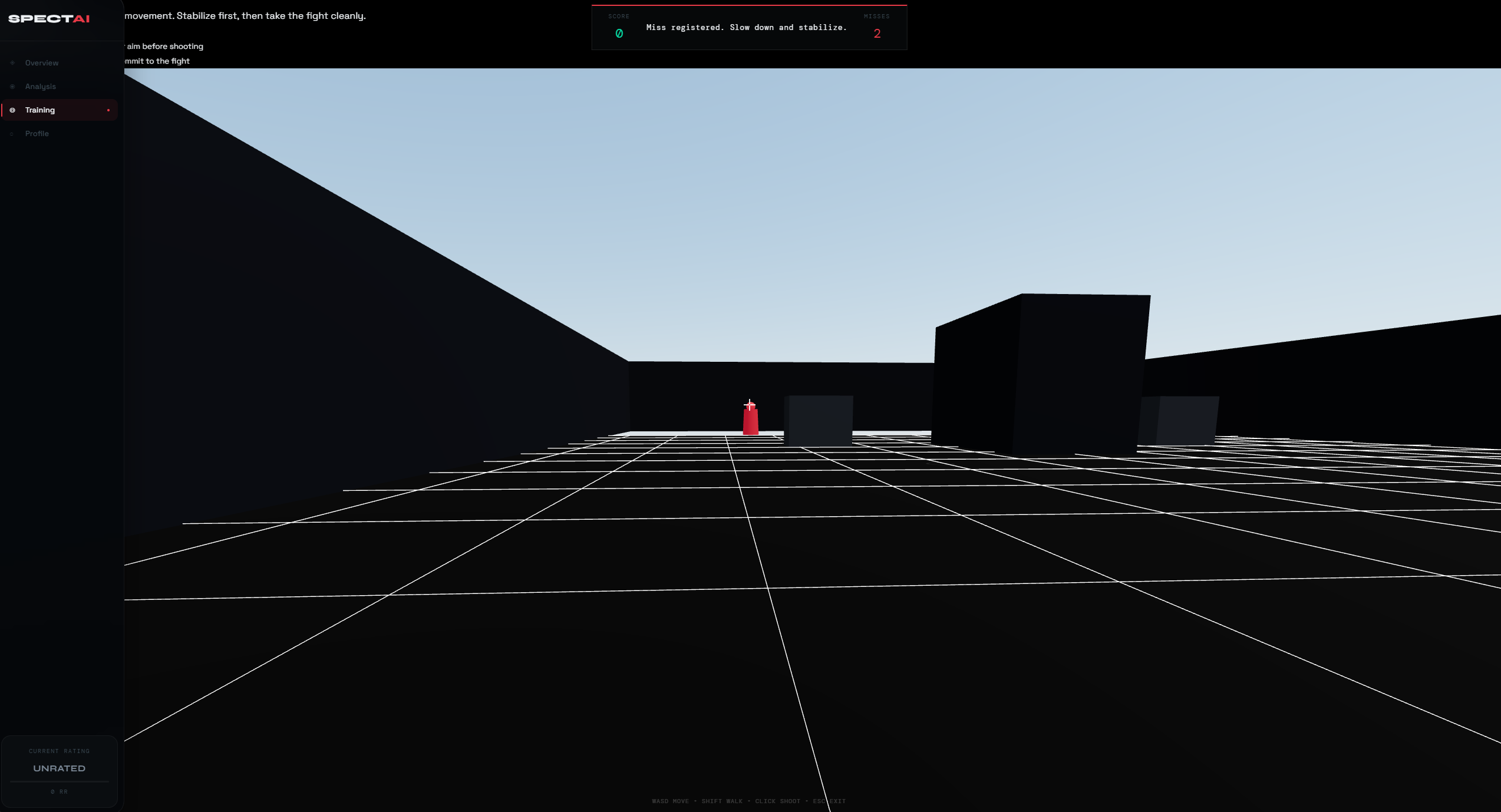Click the '0 RR' rating text
The height and width of the screenshot is (812, 1501).
click(60, 792)
